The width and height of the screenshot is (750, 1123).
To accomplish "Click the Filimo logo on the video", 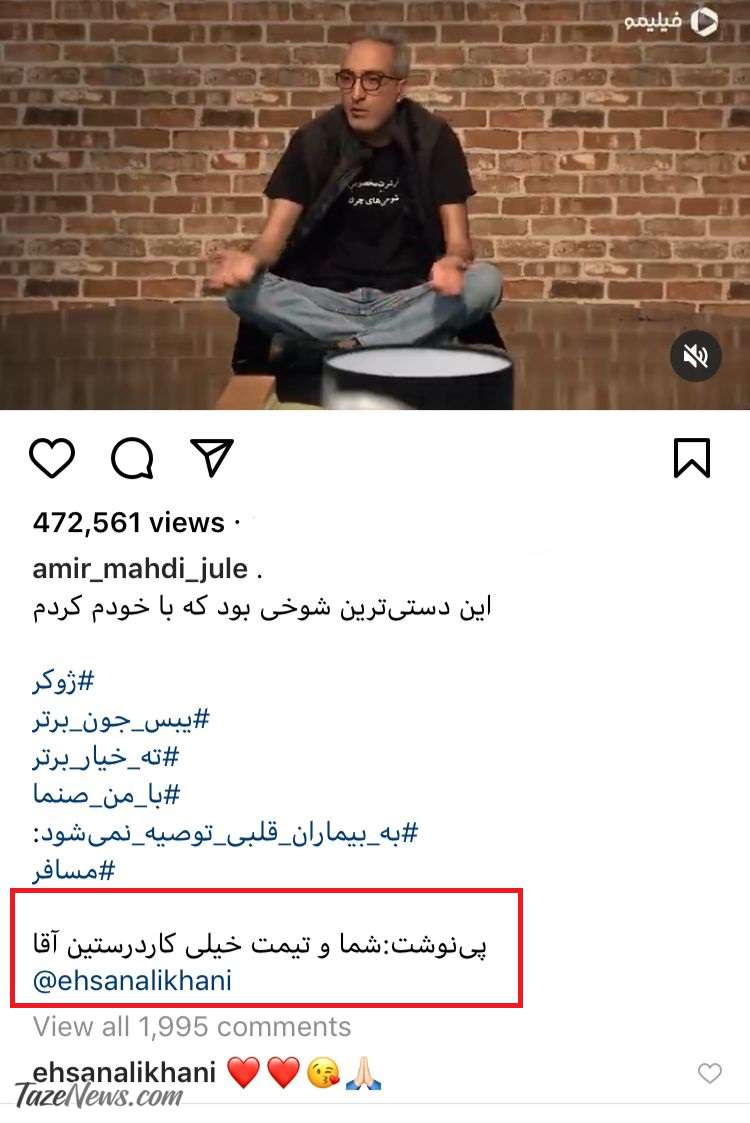I will point(670,22).
